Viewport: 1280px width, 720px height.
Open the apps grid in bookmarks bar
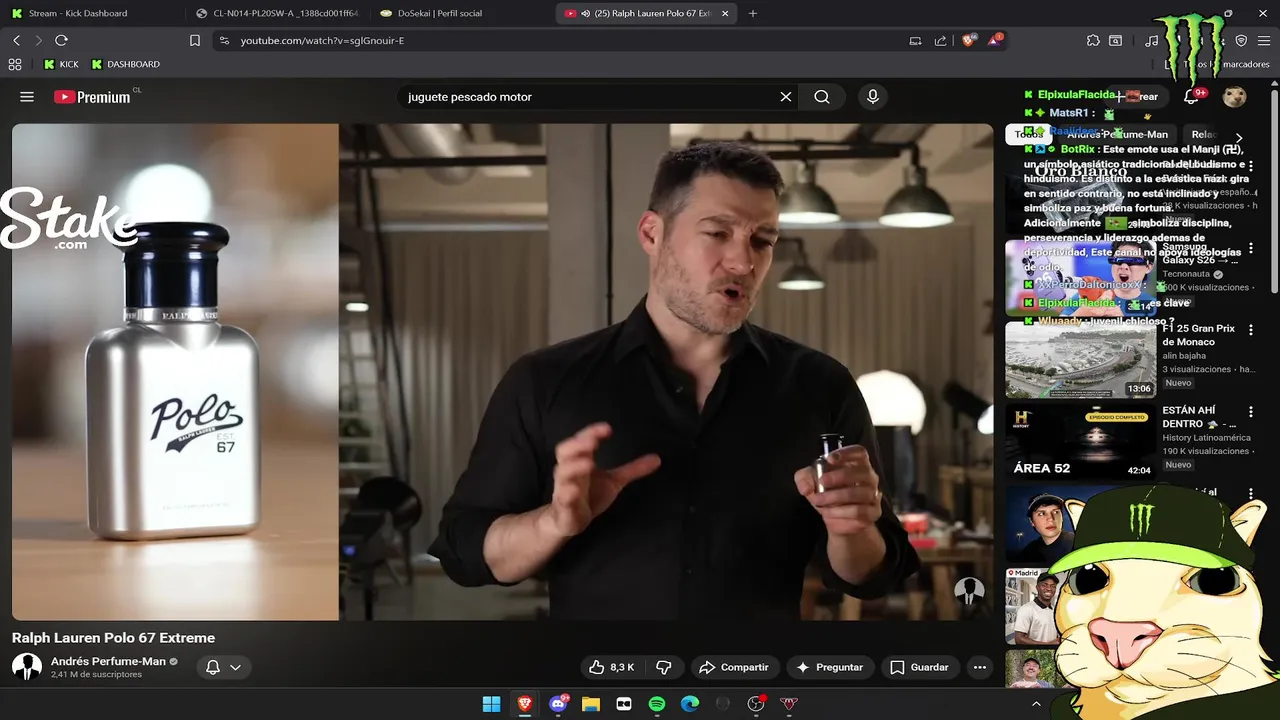[15, 64]
